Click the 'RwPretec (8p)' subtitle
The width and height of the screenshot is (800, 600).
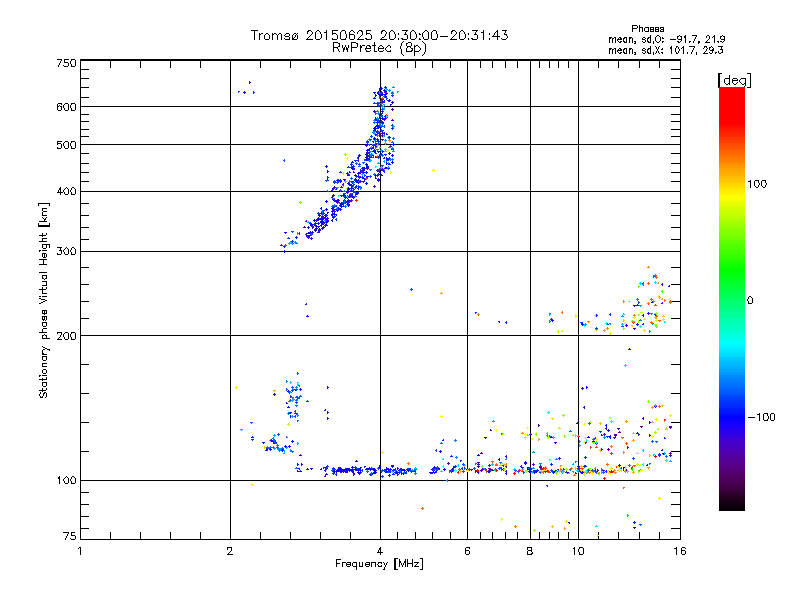click(x=379, y=48)
